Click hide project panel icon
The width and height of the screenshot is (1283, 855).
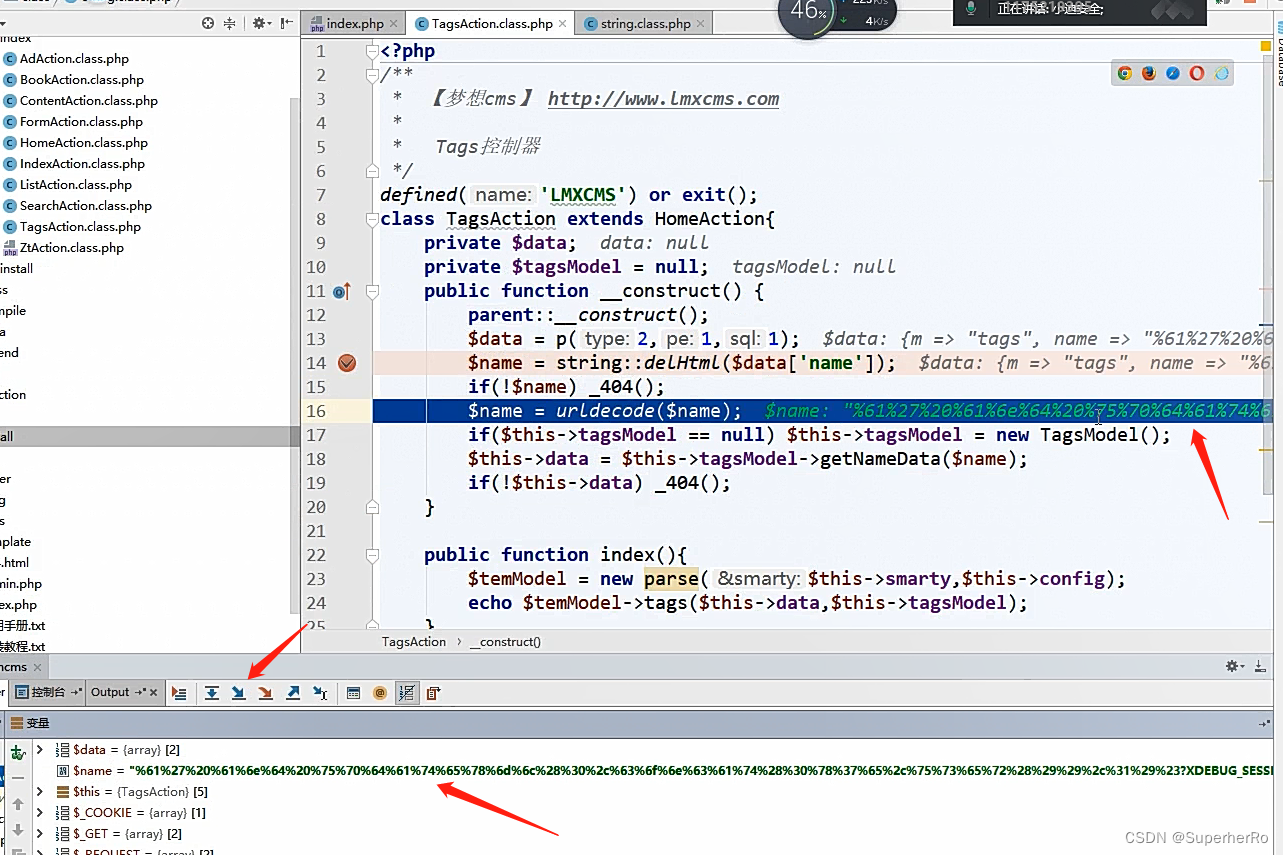(287, 23)
